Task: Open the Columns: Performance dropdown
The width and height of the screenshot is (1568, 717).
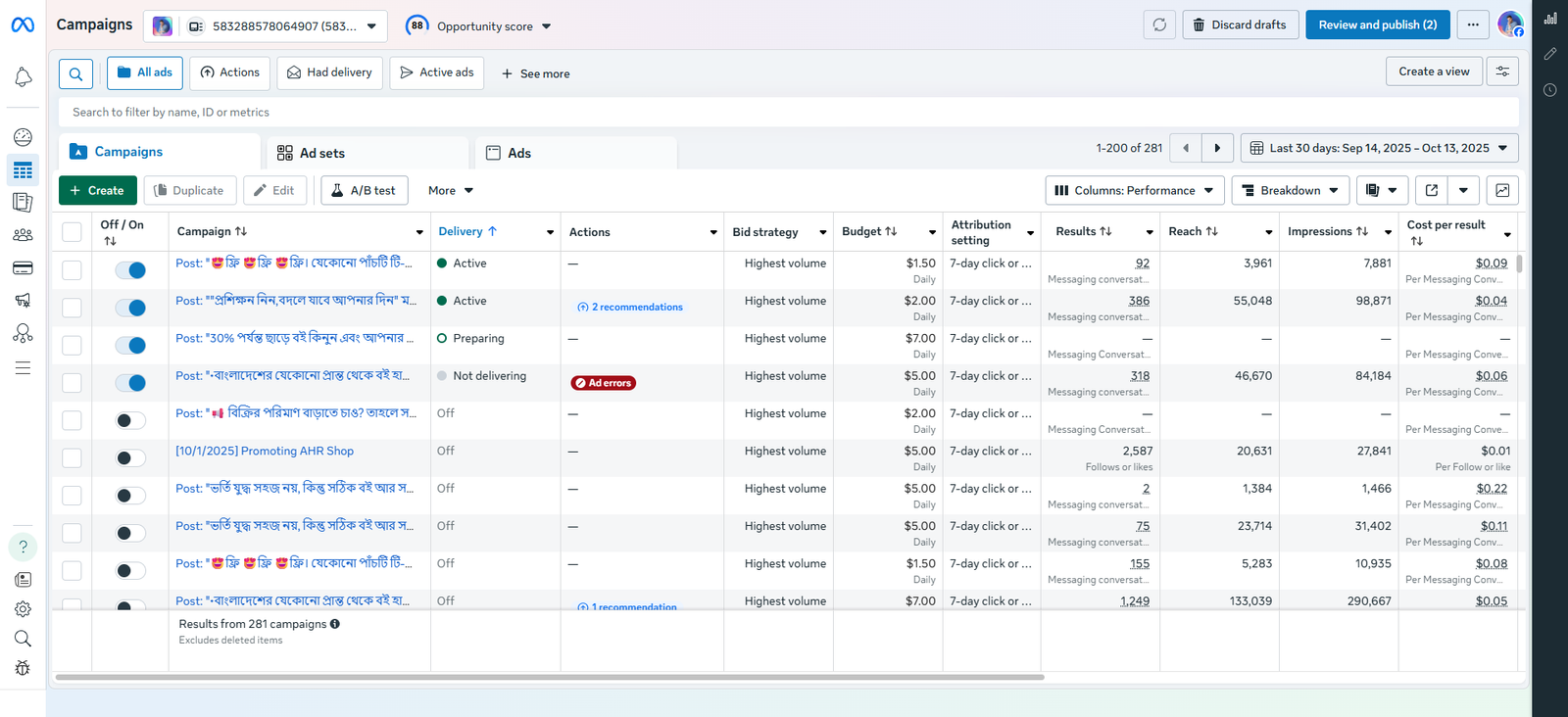Action: [x=1134, y=190]
